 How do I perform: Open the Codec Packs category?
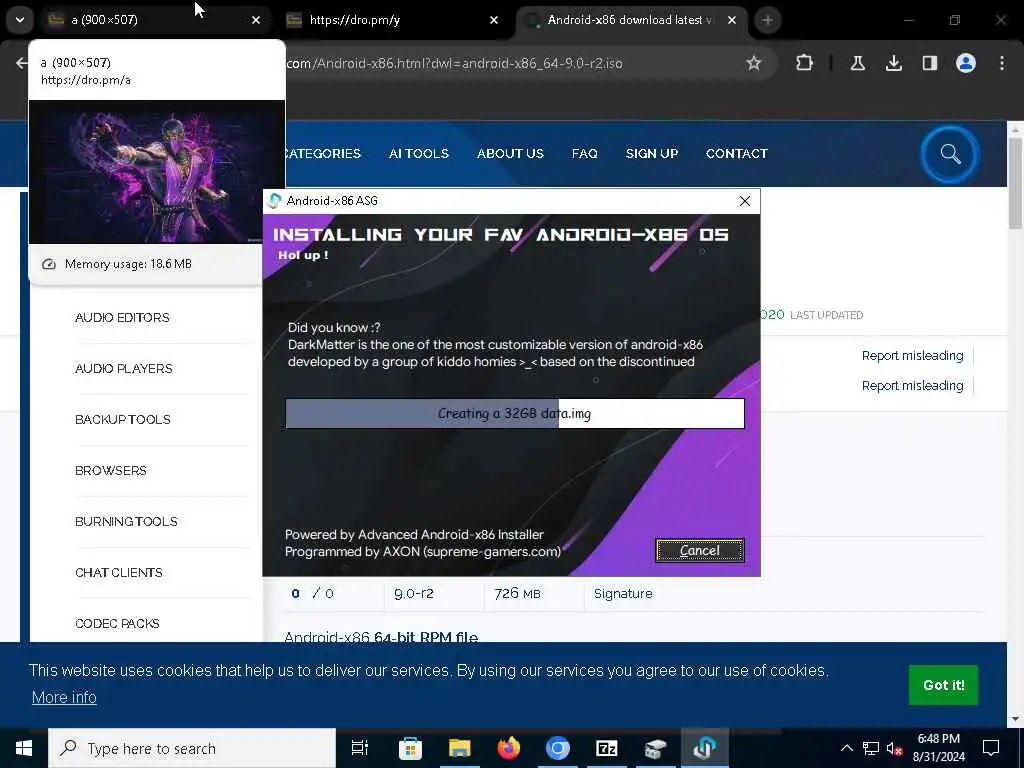click(117, 623)
